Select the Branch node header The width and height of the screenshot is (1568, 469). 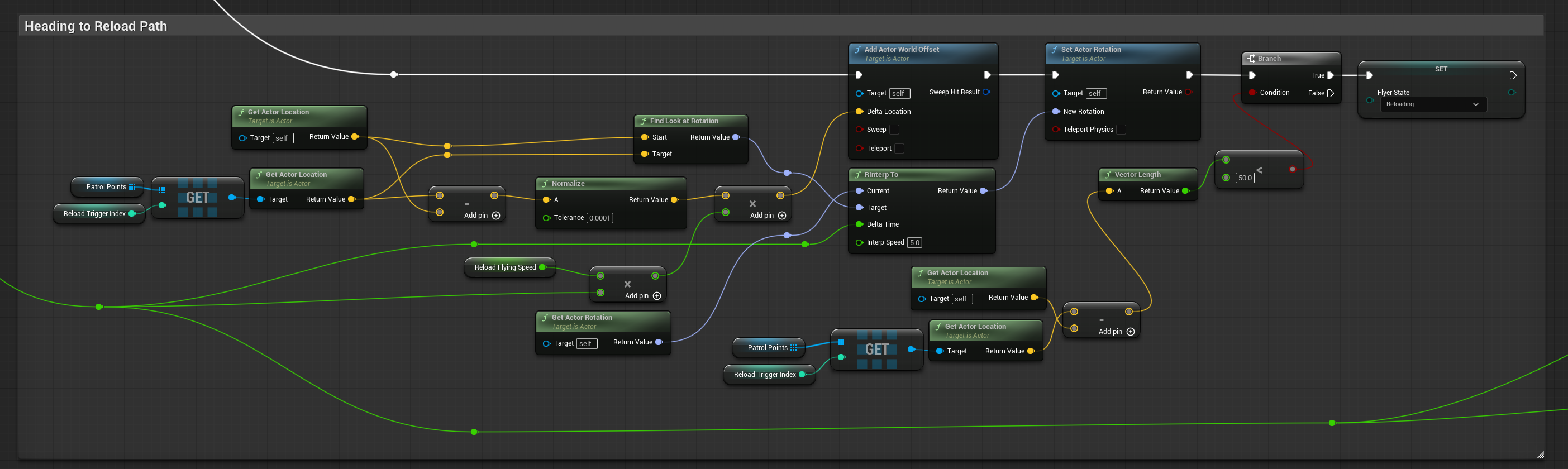click(x=1291, y=59)
